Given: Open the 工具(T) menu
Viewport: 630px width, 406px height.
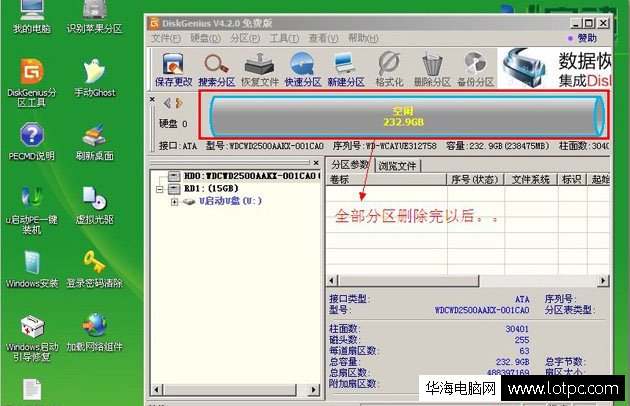Looking at the screenshot, I should point(284,38).
